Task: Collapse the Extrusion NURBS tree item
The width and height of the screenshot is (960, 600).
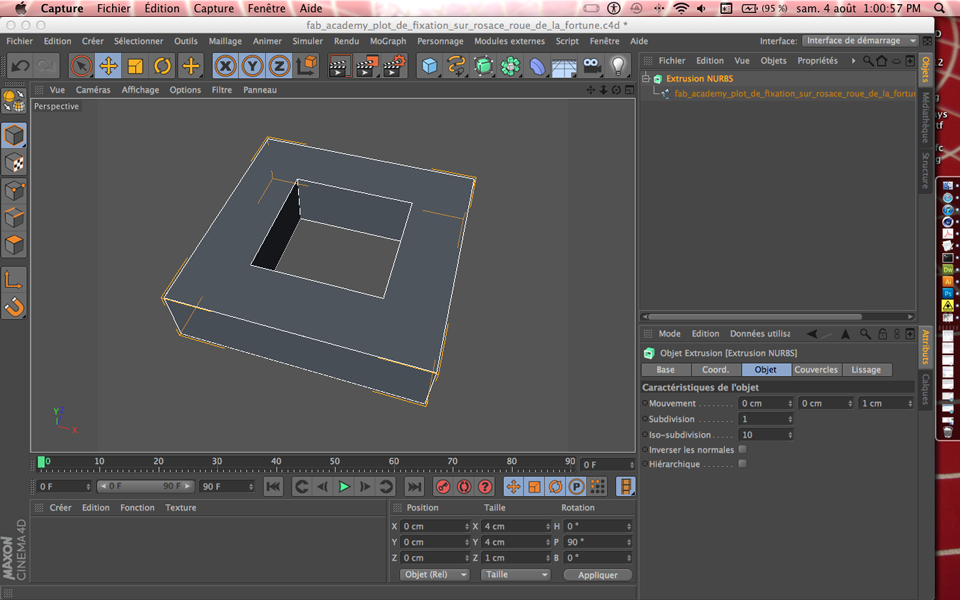Action: pos(646,79)
